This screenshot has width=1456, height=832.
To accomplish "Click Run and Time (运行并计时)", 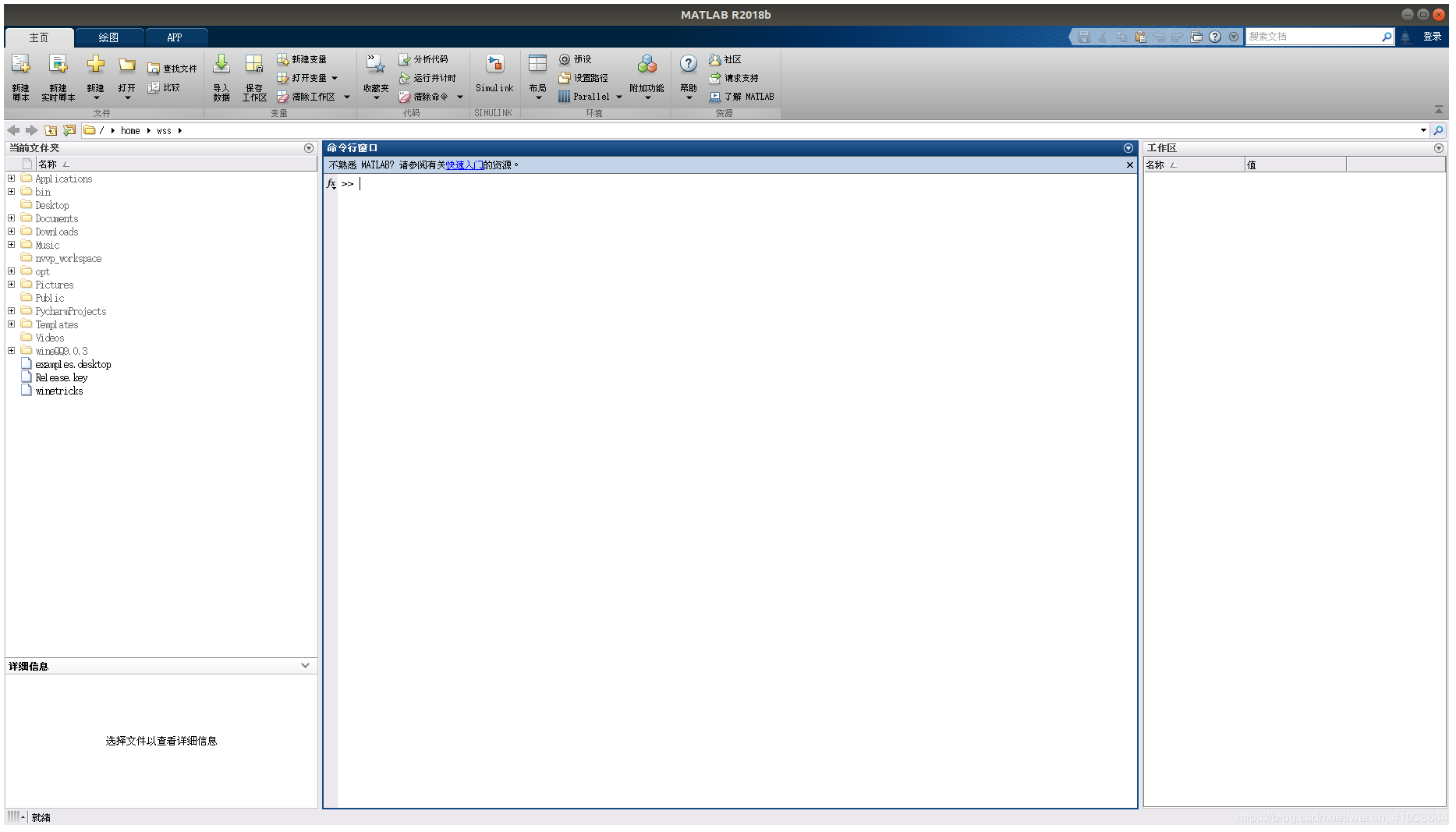I will click(427, 78).
